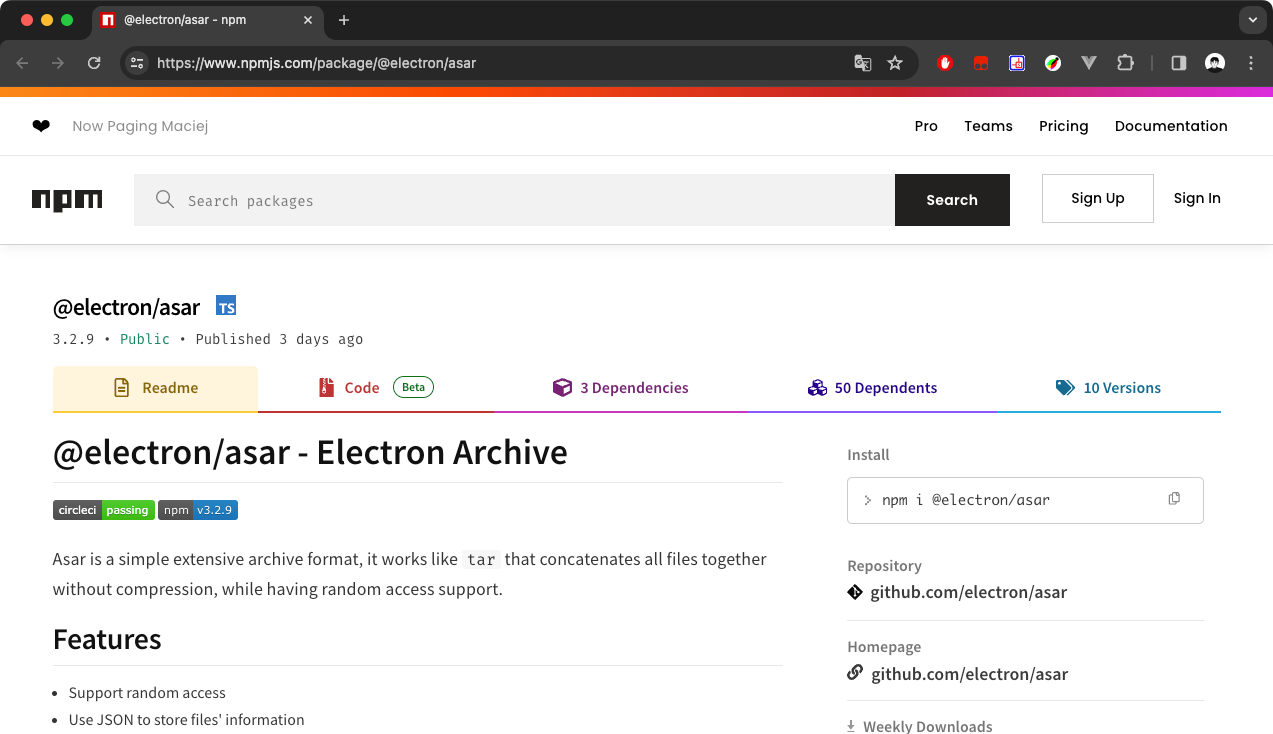Open a new browser tab
The width and height of the screenshot is (1273, 734).
pos(344,20)
